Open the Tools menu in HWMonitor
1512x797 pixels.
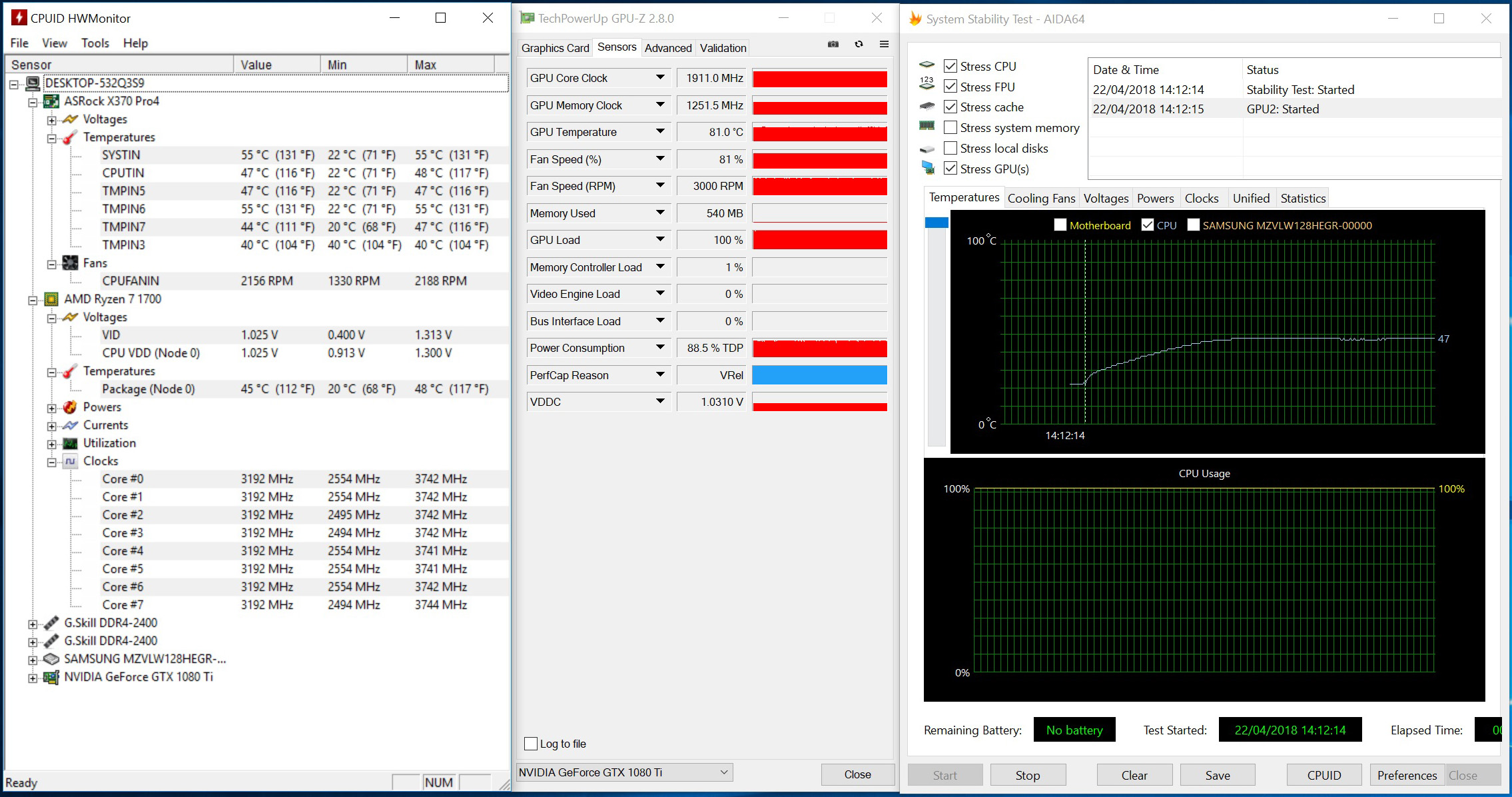coord(95,43)
